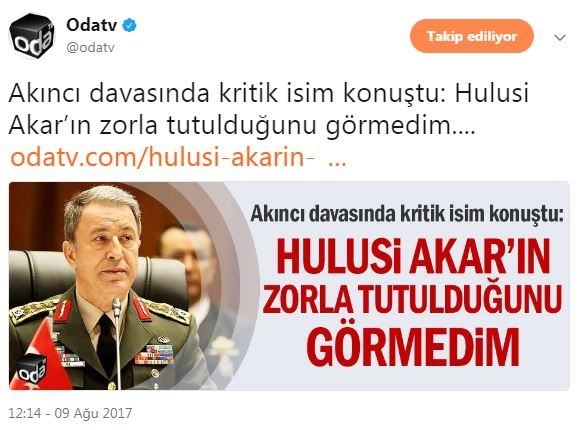
Task: Click the red HULUSİ AKAR'IN headline
Action: (x=414, y=257)
